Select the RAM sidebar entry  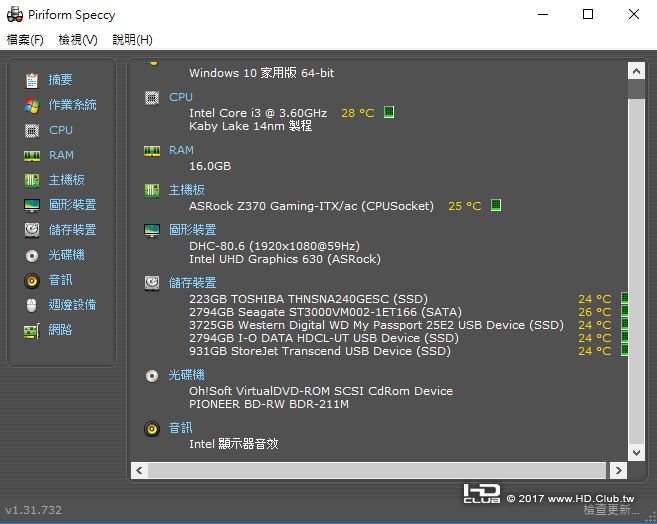[x=61, y=155]
